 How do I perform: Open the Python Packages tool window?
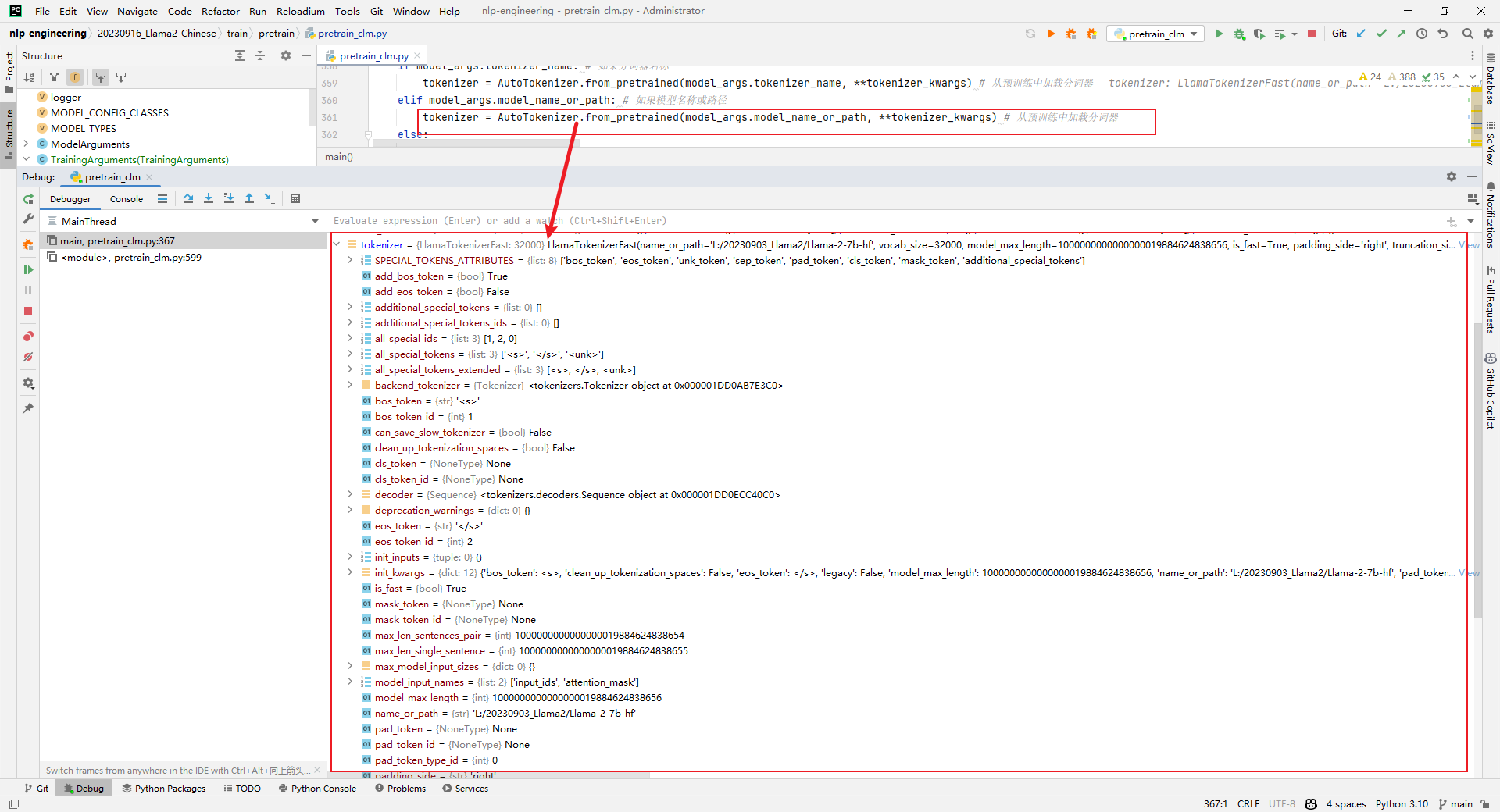pos(163,789)
